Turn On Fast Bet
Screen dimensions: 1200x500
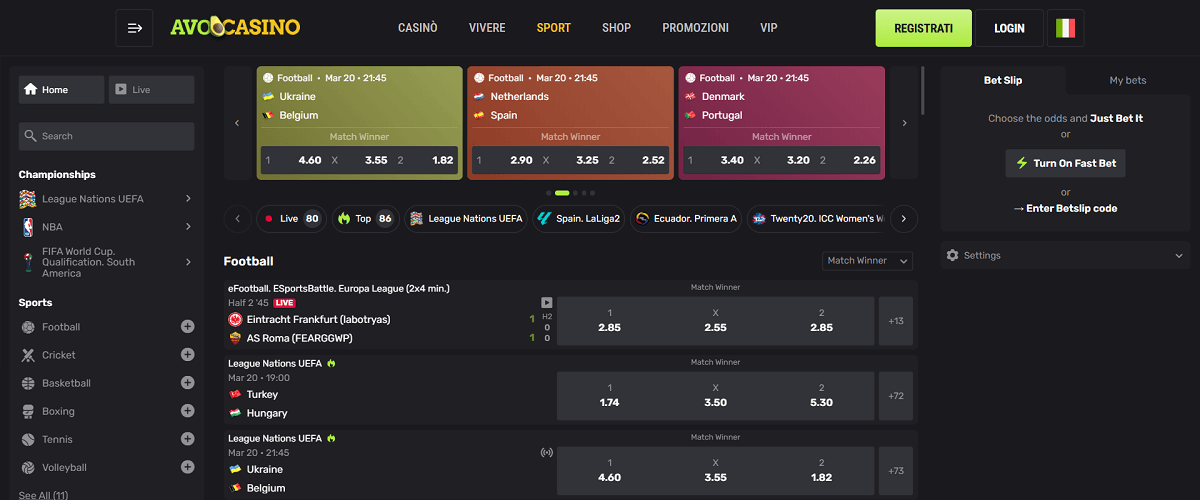coord(1065,163)
